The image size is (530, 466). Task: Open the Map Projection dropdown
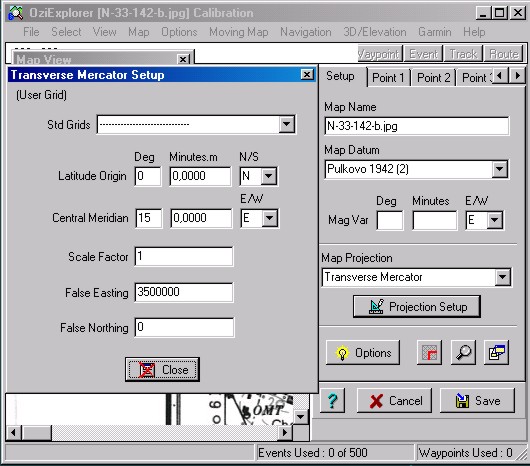tap(503, 277)
